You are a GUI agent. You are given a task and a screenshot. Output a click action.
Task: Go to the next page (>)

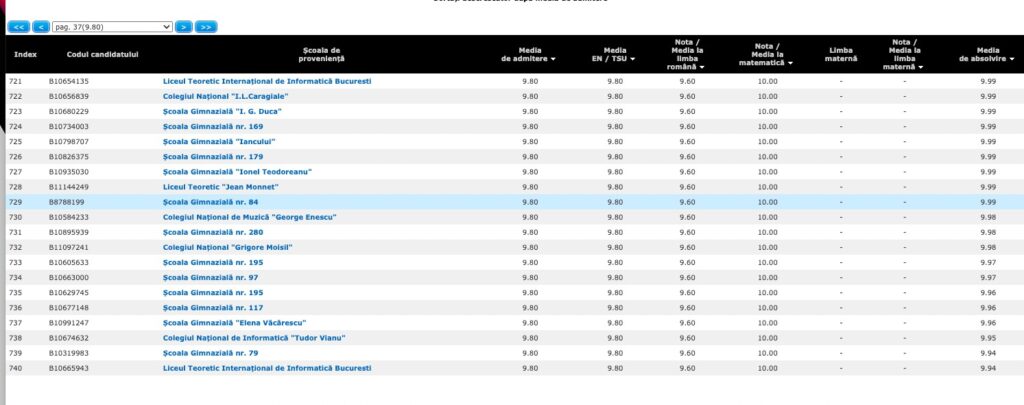(x=184, y=26)
